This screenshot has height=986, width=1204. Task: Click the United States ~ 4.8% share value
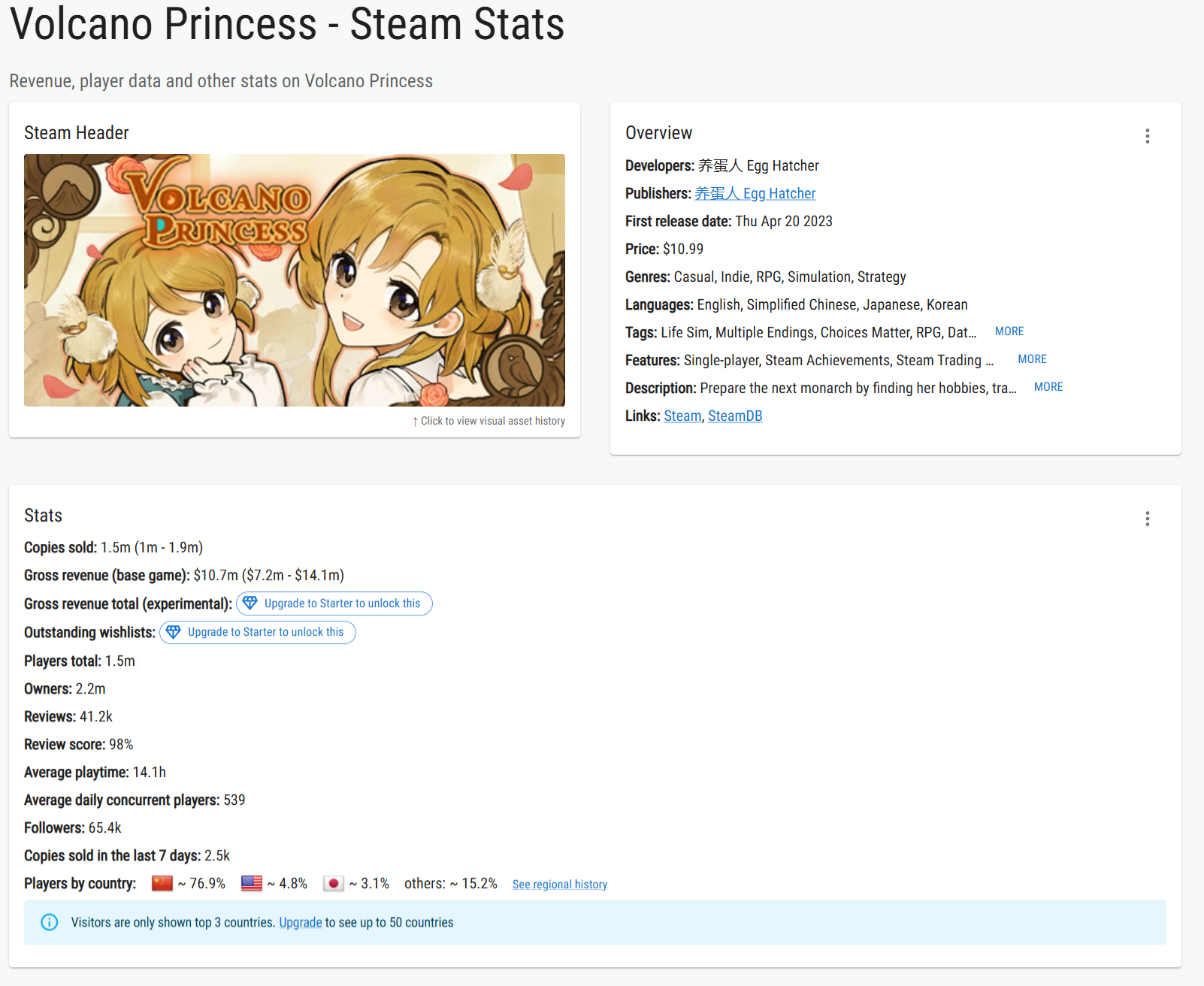(287, 883)
